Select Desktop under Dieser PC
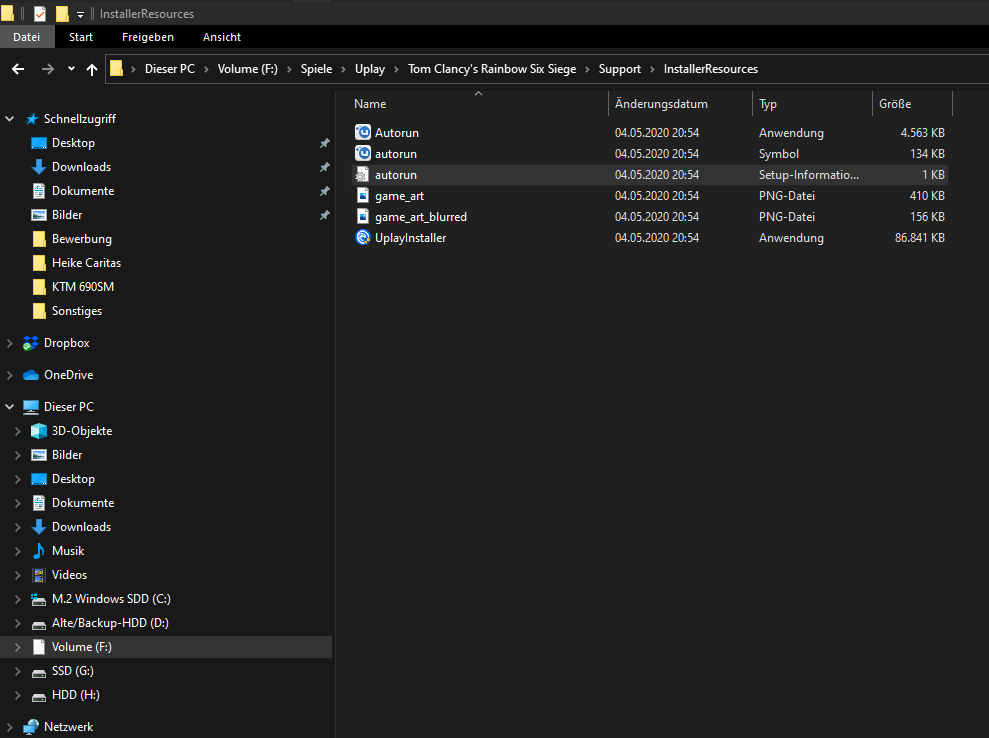This screenshot has width=989, height=738. [x=73, y=479]
